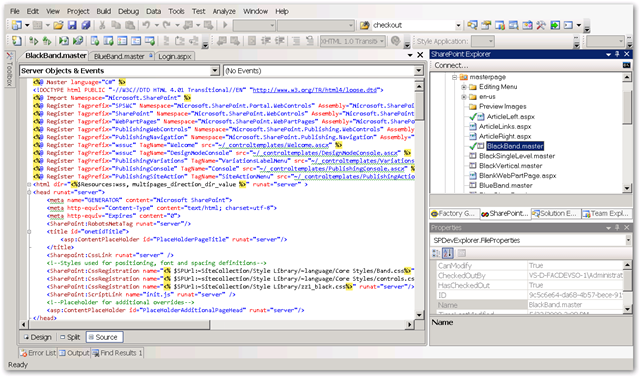Open the Find Results 1 tab
This screenshot has width=640, height=377.
117,353
